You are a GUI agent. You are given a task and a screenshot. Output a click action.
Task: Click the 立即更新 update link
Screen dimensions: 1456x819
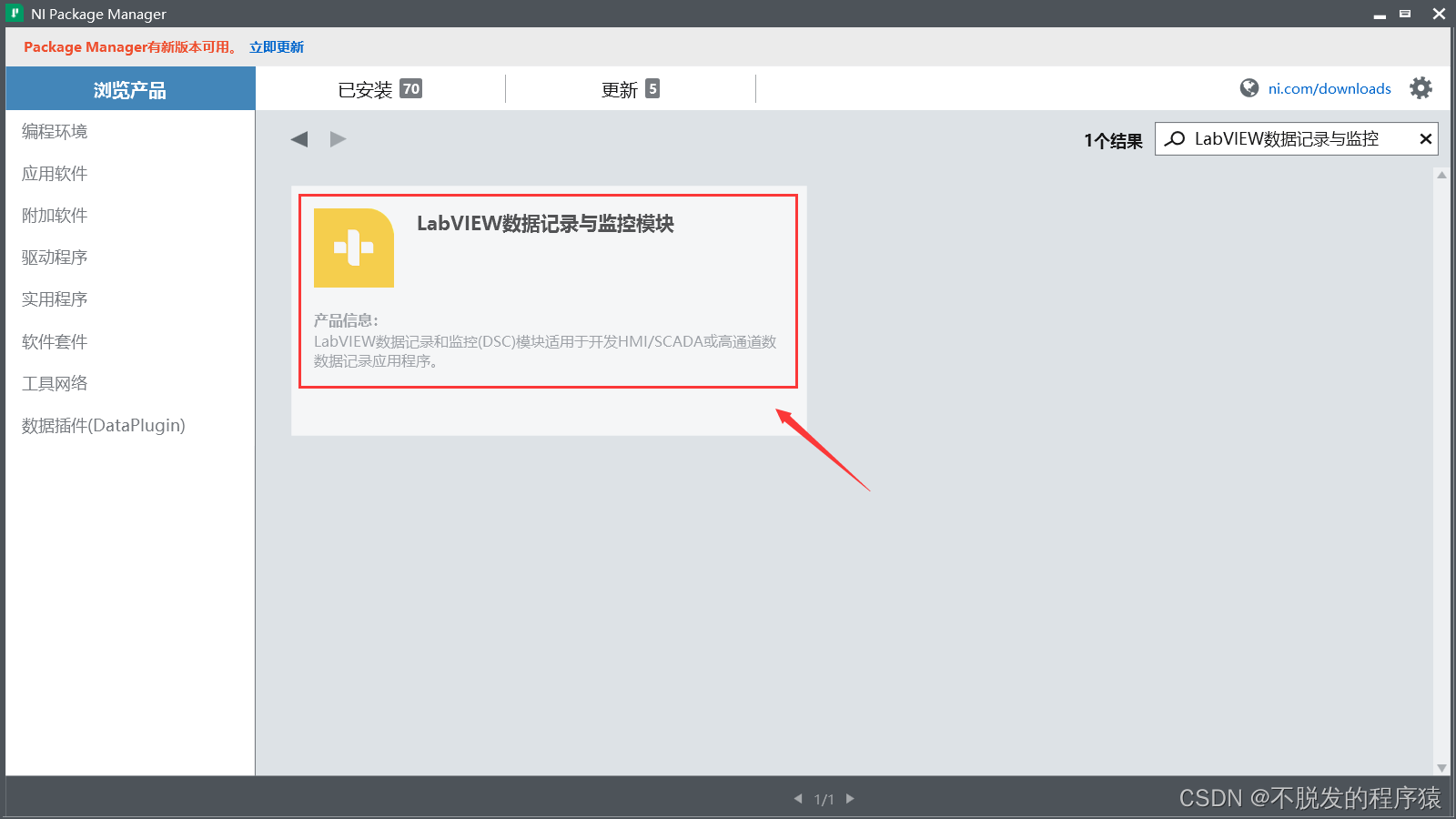[276, 46]
